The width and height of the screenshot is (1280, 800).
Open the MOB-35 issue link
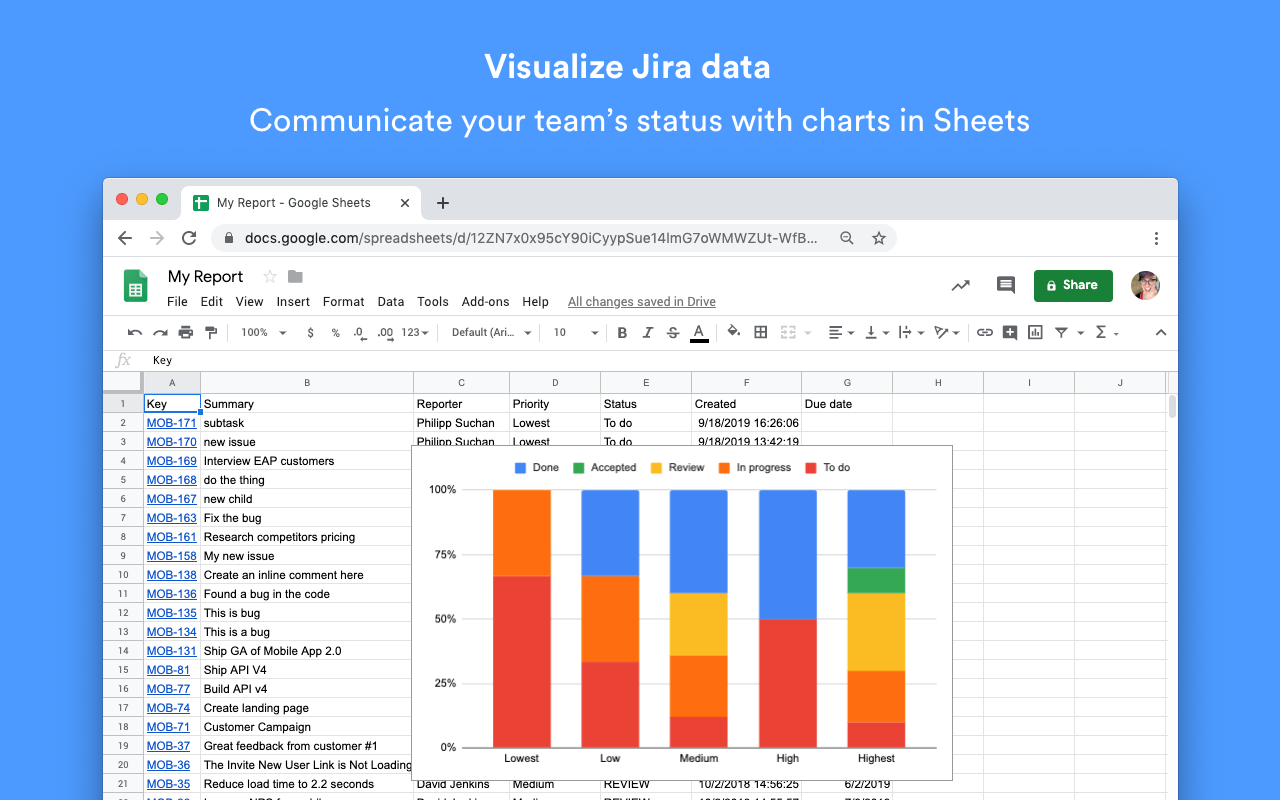168,784
